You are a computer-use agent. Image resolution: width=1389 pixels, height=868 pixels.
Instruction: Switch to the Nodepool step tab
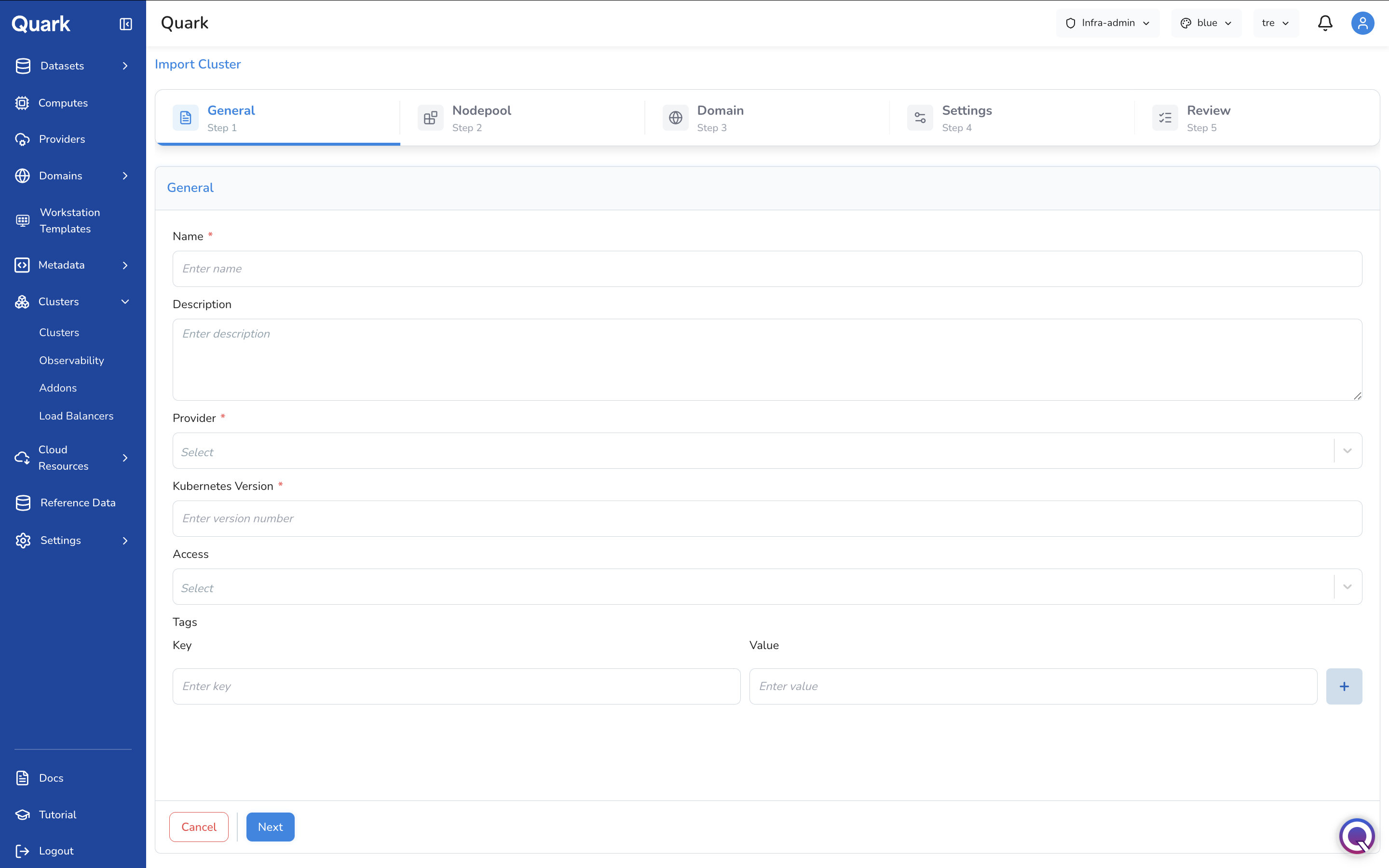tap(522, 118)
